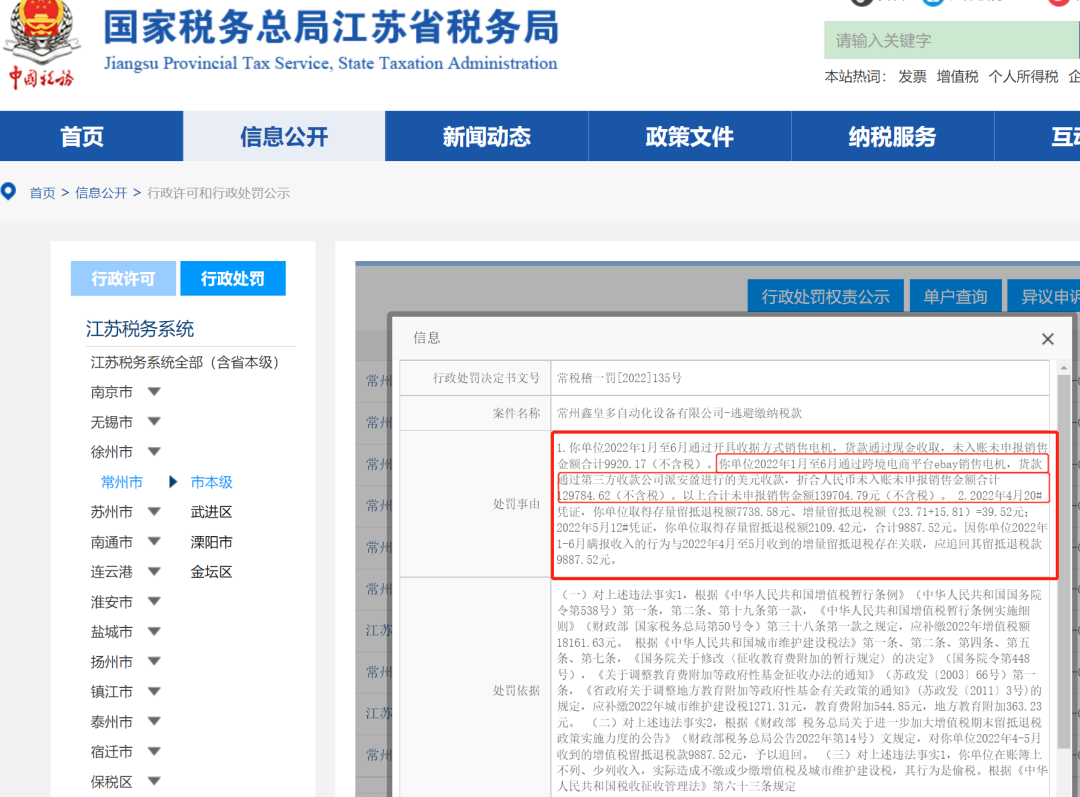Click the 信息公开 breadcrumb link
The height and width of the screenshot is (797, 1080).
(101, 193)
